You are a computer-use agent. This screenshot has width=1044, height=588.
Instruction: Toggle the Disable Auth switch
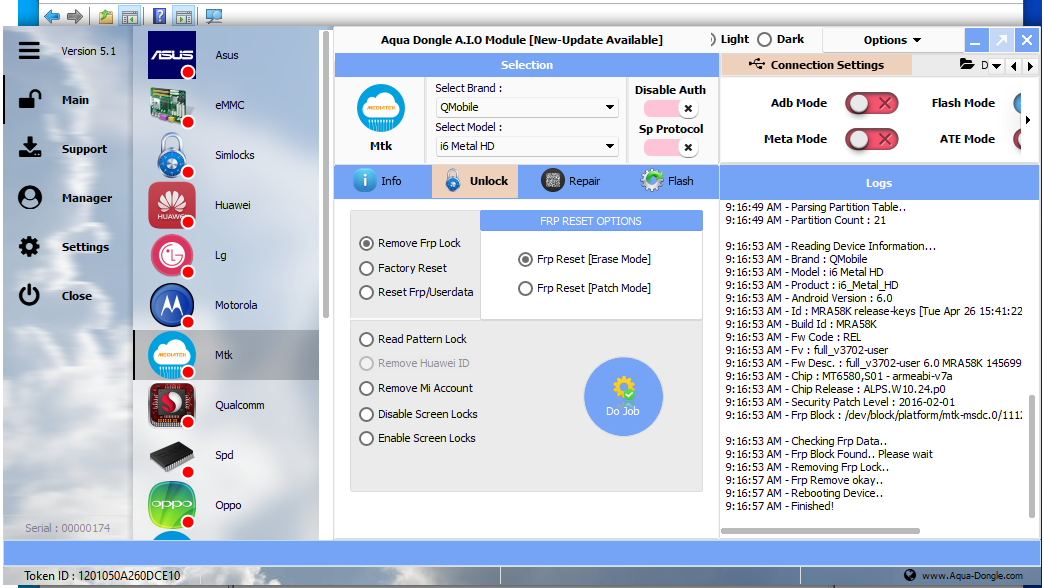click(670, 109)
